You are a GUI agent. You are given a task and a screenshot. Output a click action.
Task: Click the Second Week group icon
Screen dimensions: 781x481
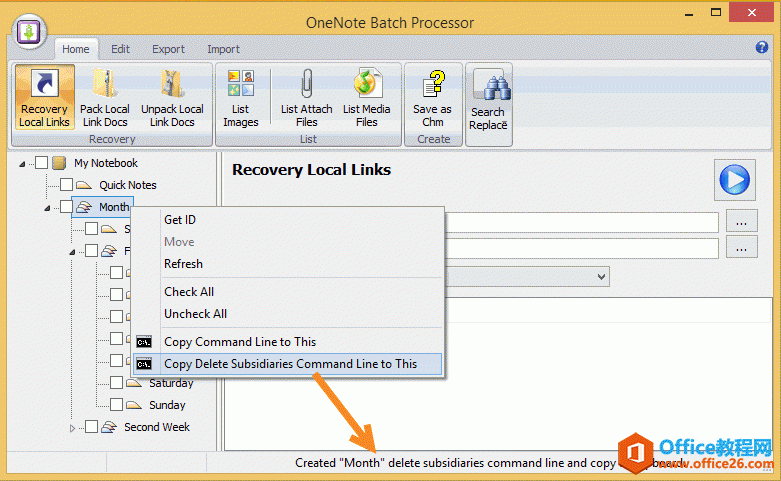click(x=109, y=427)
